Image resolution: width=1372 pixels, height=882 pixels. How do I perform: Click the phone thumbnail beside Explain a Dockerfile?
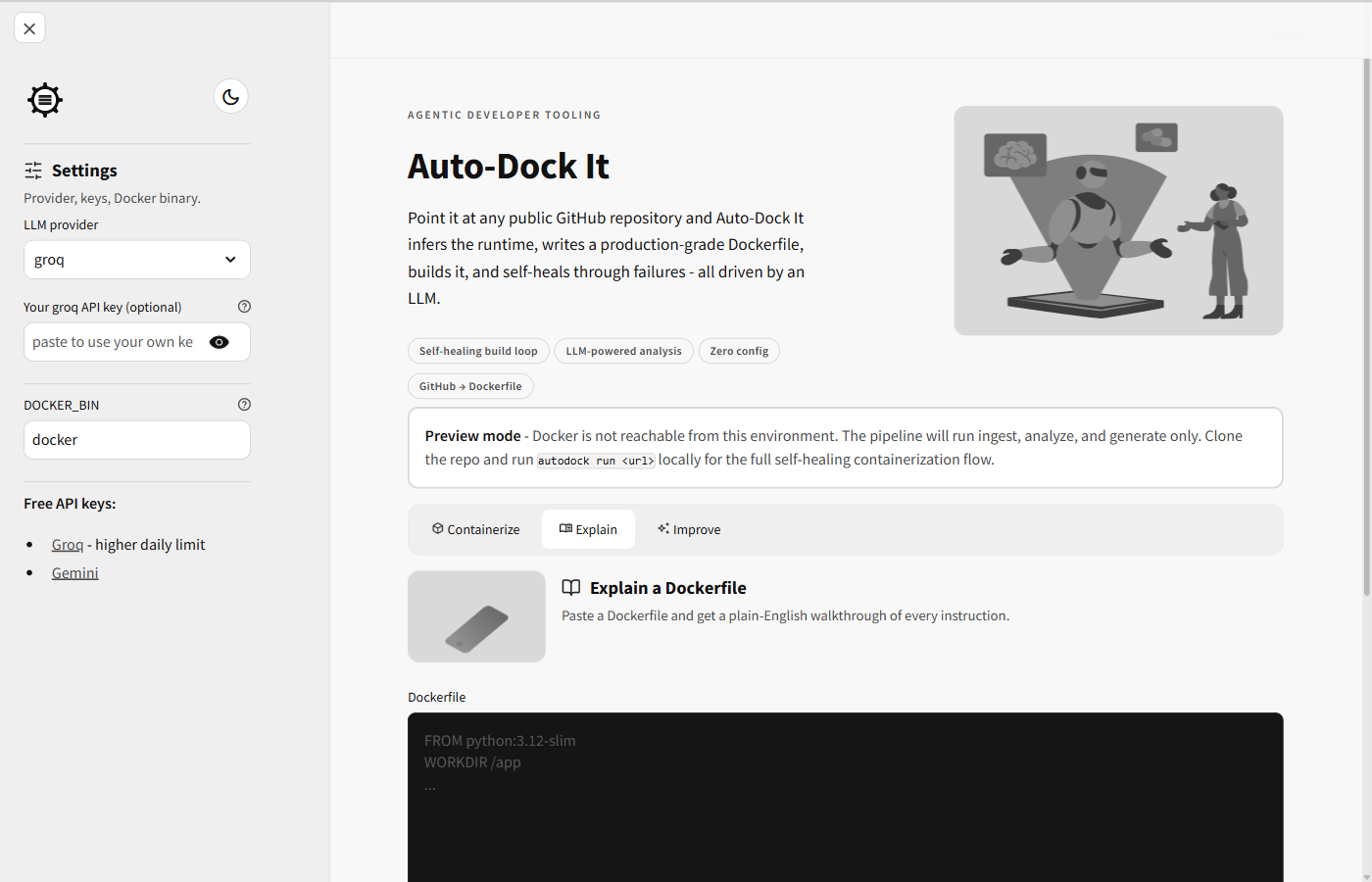pyautogui.click(x=476, y=616)
